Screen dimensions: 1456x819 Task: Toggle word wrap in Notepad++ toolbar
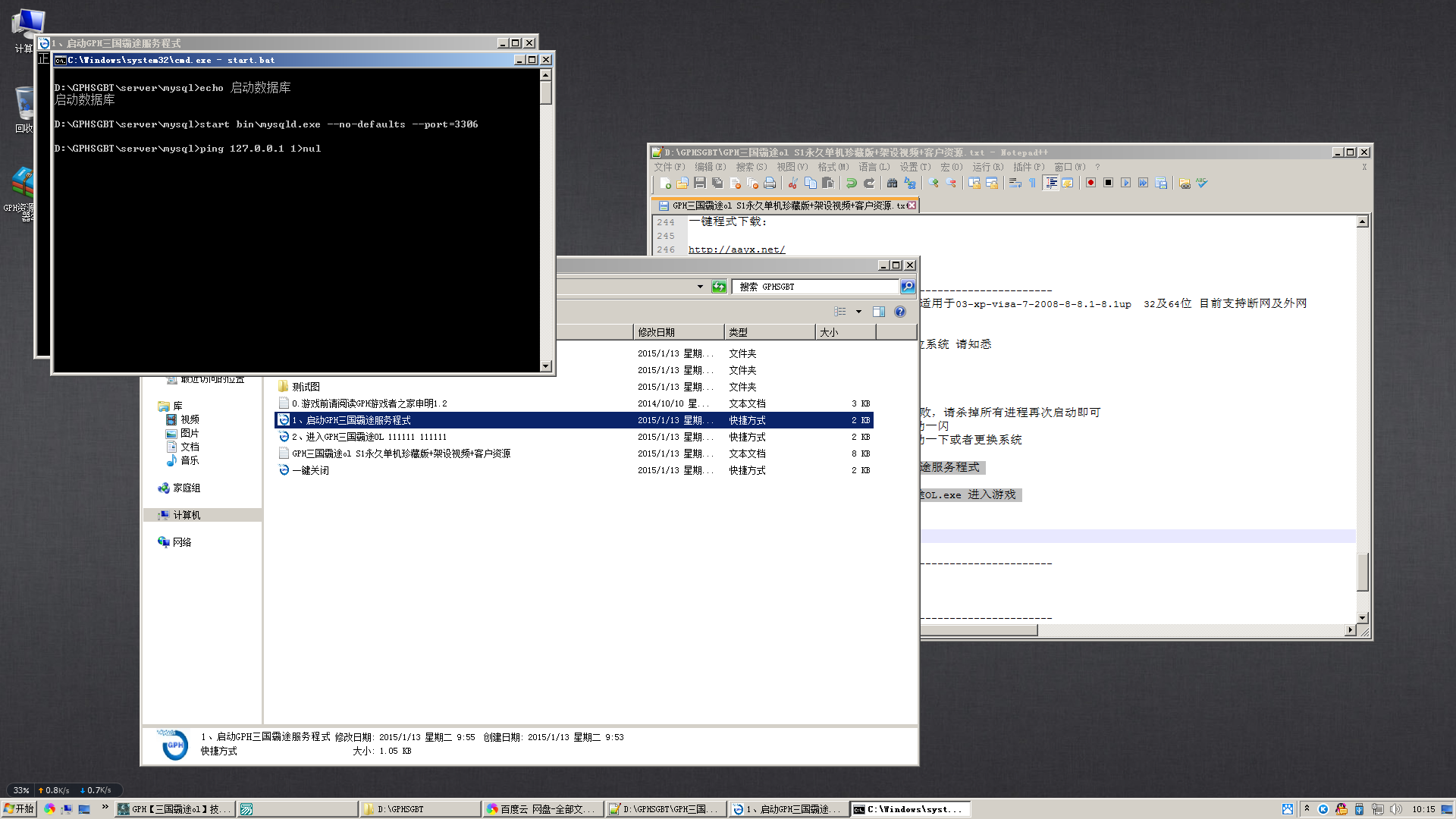[1015, 183]
